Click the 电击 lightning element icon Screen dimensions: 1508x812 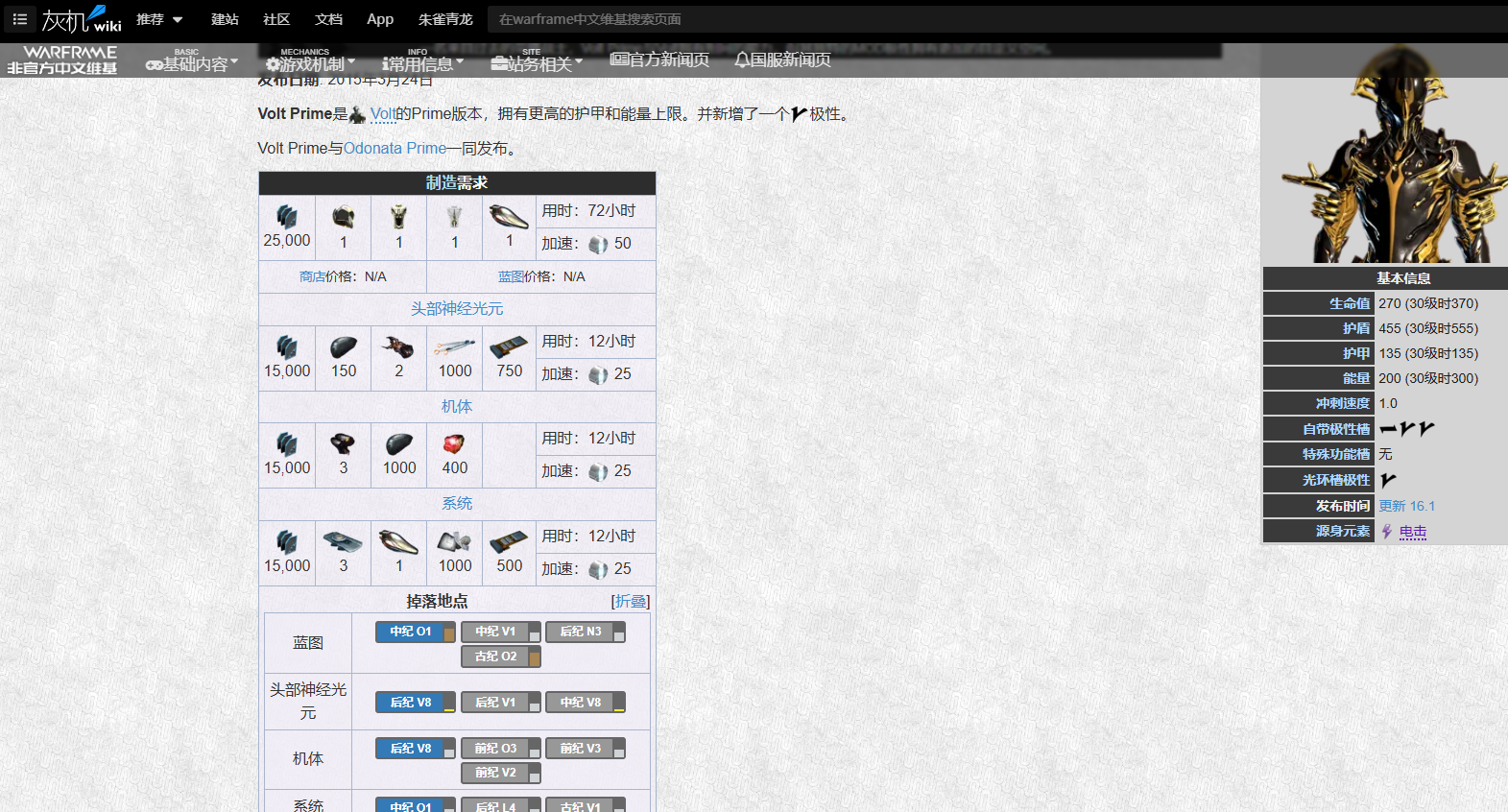point(1387,532)
